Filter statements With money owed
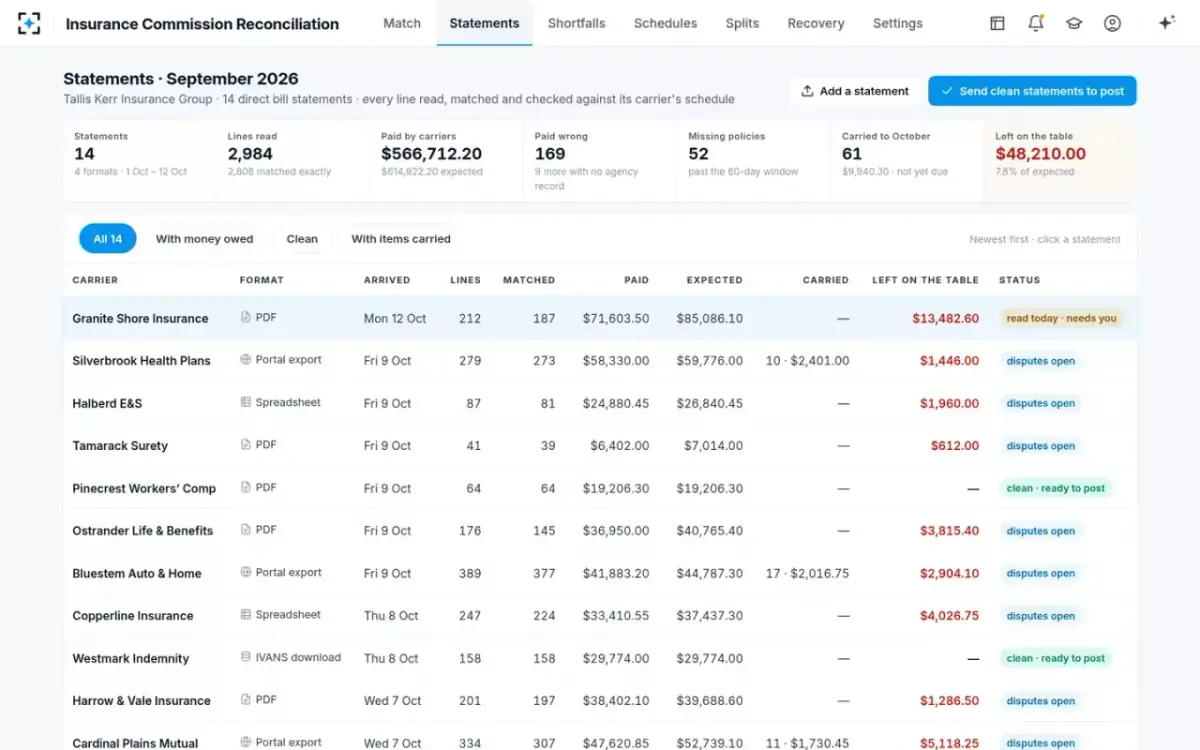The width and height of the screenshot is (1200, 750). (x=204, y=239)
